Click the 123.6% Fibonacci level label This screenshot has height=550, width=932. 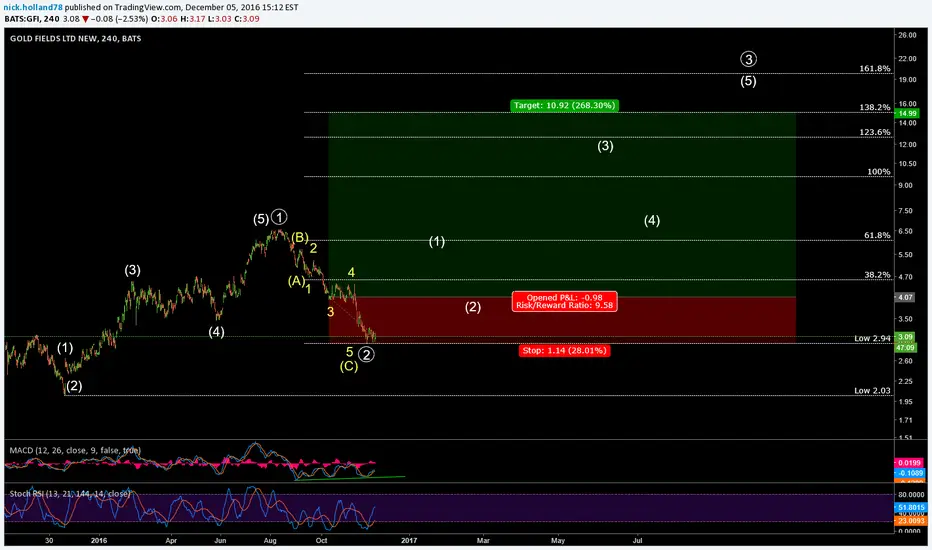[x=875, y=132]
